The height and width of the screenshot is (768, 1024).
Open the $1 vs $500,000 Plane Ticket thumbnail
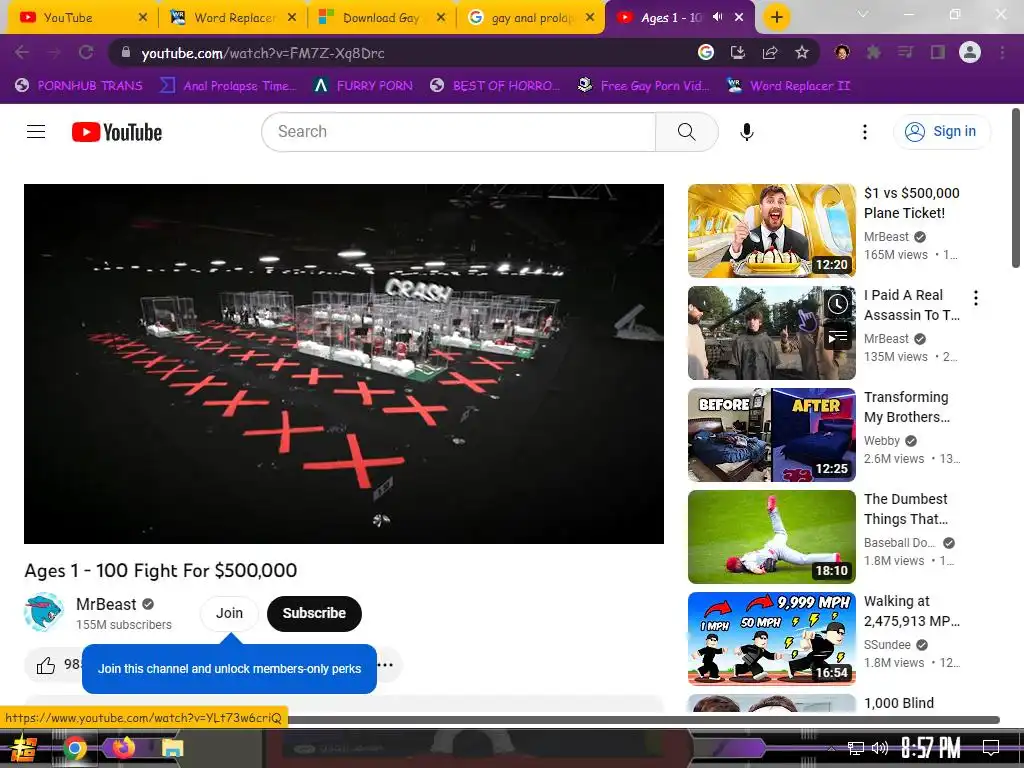pyautogui.click(x=771, y=231)
